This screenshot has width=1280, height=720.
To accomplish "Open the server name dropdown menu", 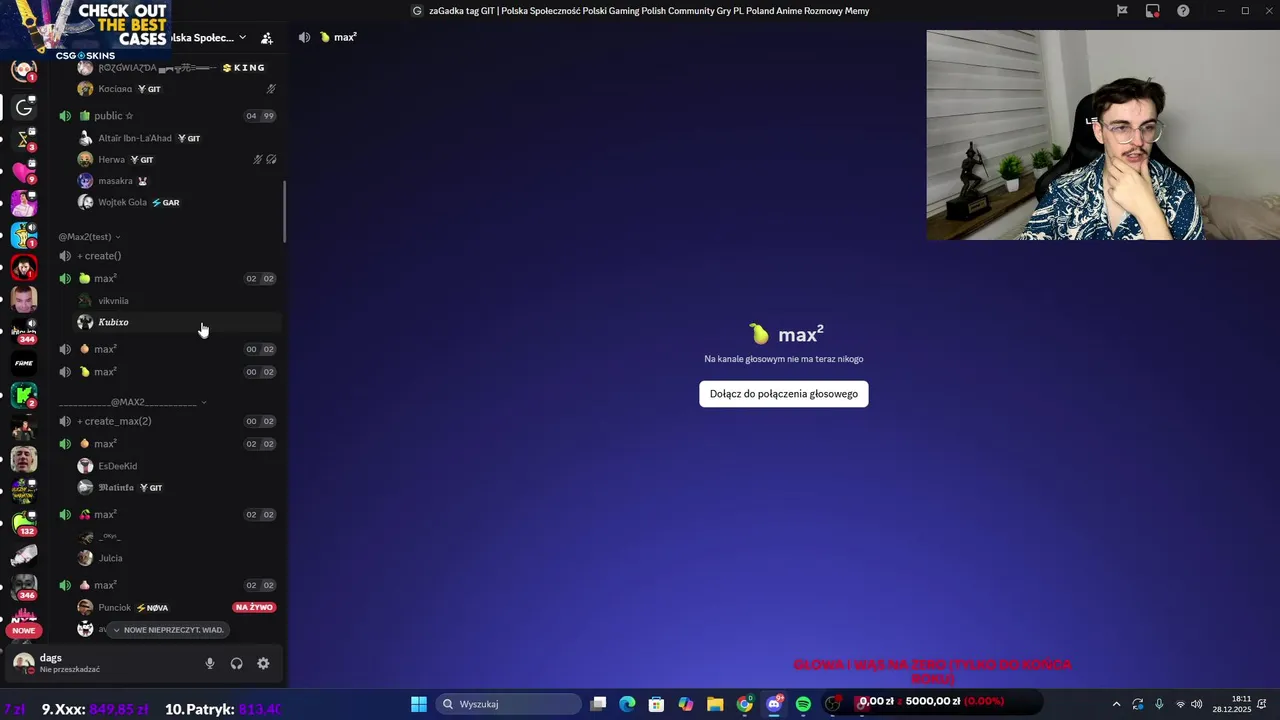I will (207, 38).
